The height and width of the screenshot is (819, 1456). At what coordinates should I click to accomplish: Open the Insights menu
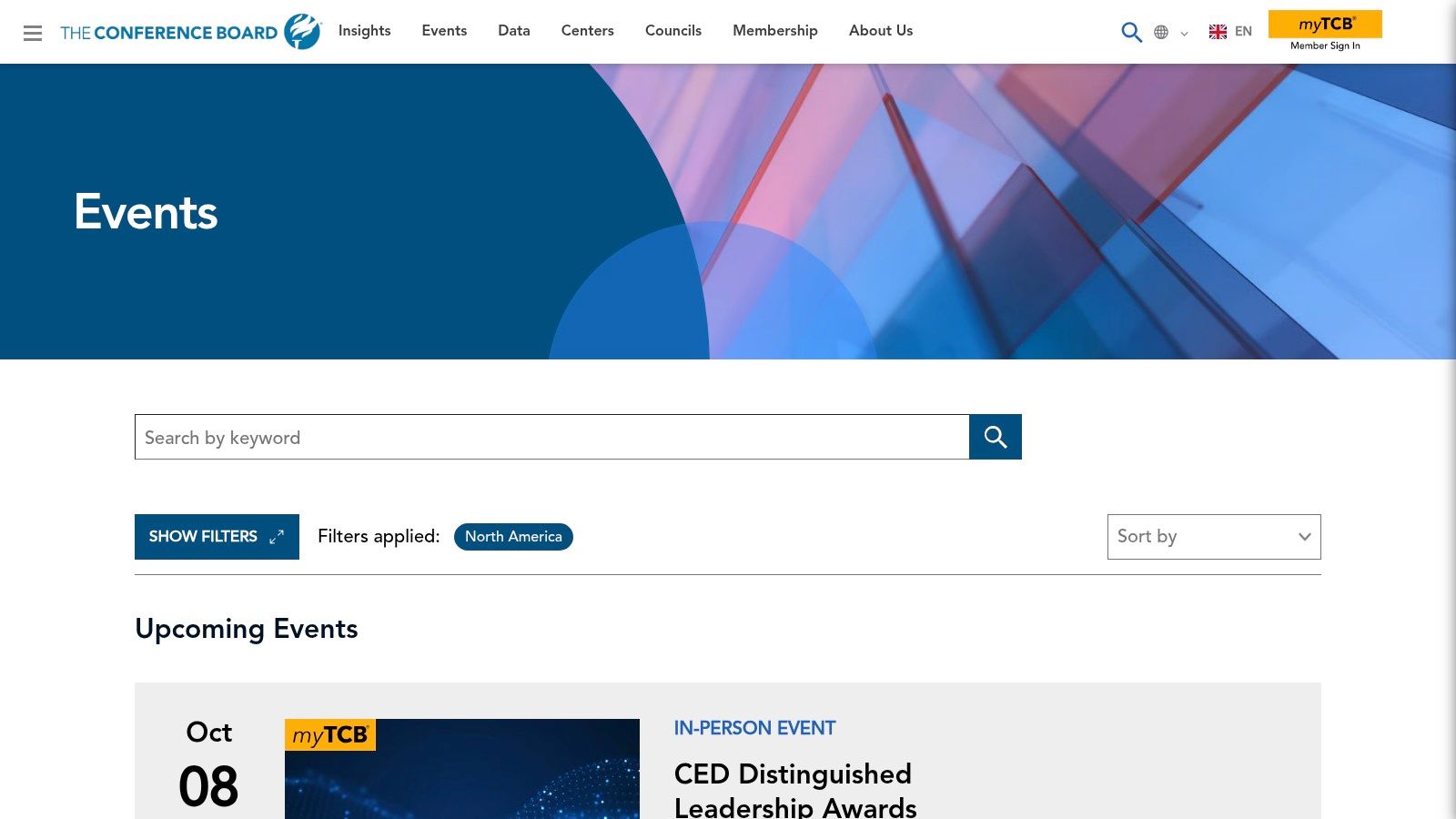[364, 31]
